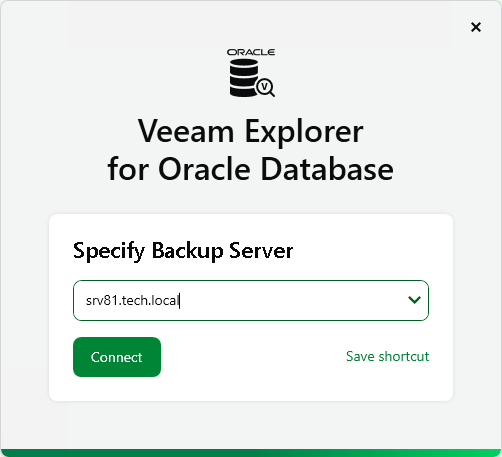Expand the backup server dropdown chevron
The image size is (502, 457).
pyautogui.click(x=414, y=300)
